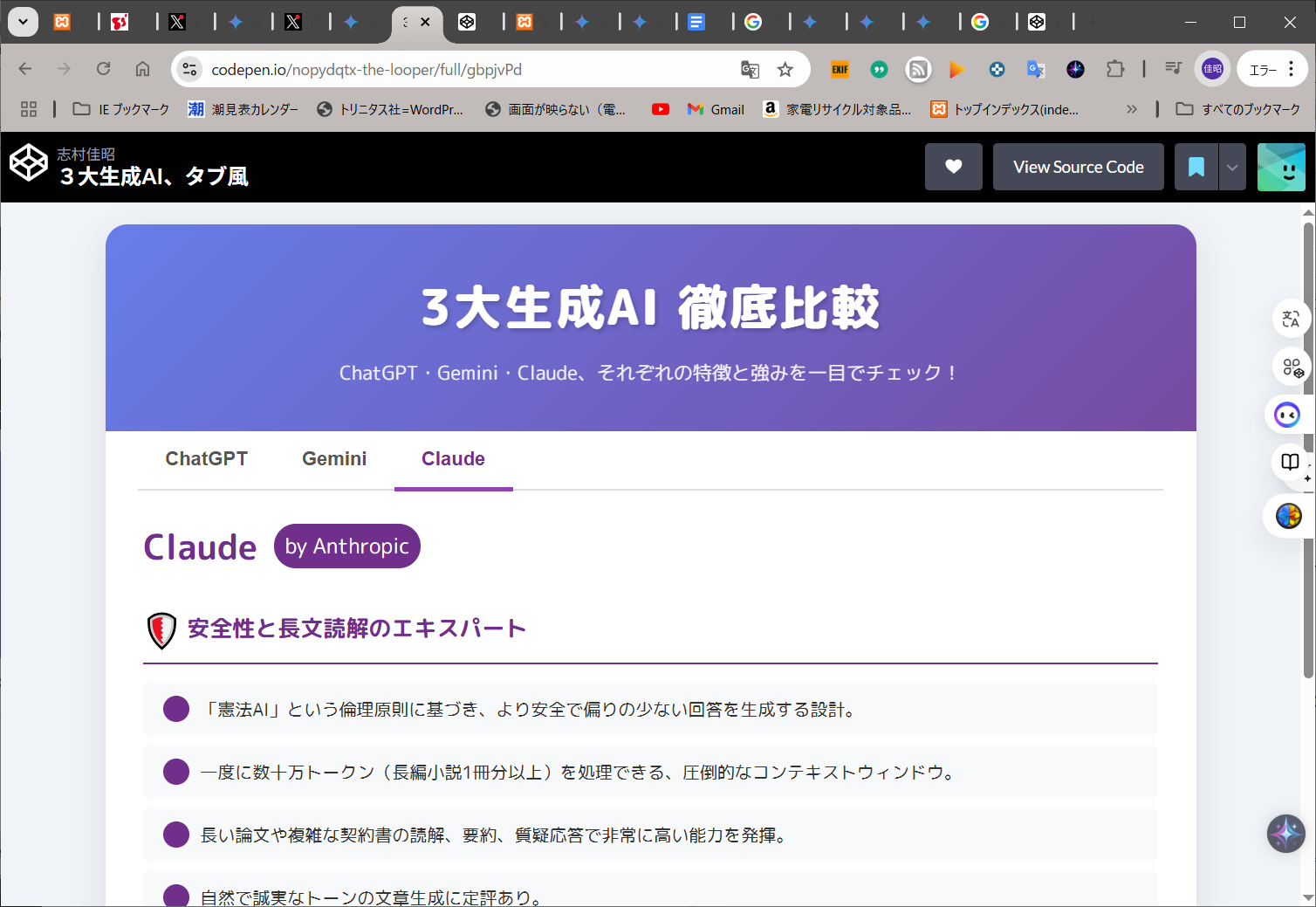The image size is (1316, 907).
Task: Click the list row starting 「憲法AI」という倫理原則
Action: point(650,709)
